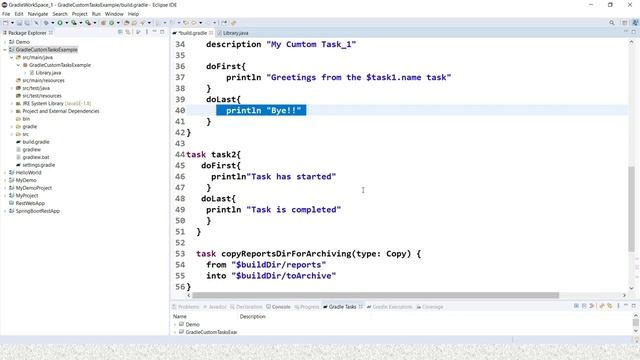640x360 pixels.
Task: Switch to the Library.java editor tab
Action: click(233, 33)
